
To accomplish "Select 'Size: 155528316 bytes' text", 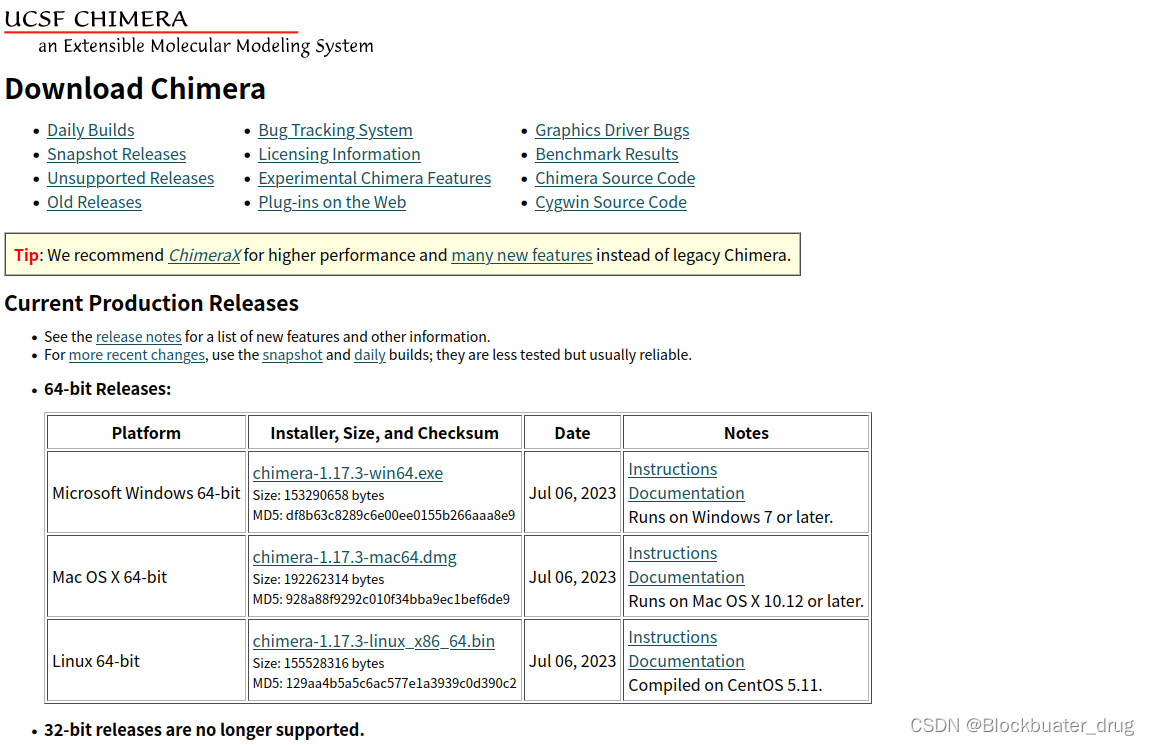I will coord(319,664).
